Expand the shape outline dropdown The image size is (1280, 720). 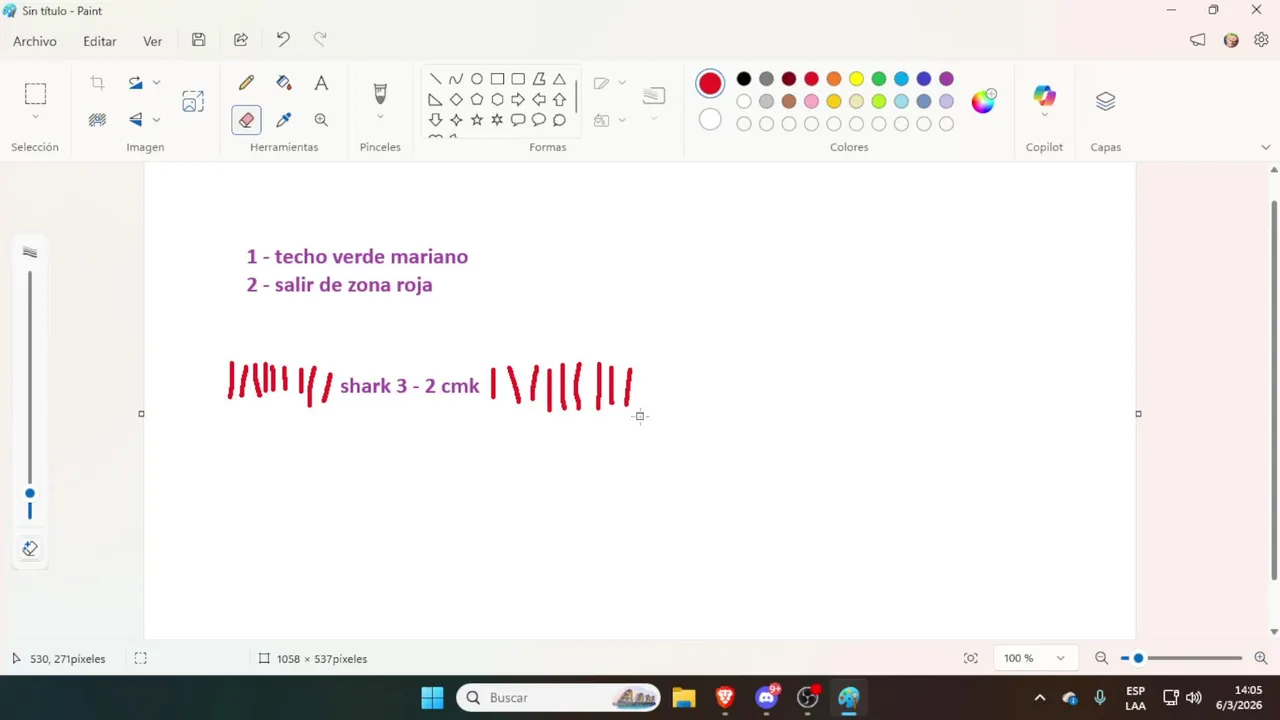coord(622,83)
